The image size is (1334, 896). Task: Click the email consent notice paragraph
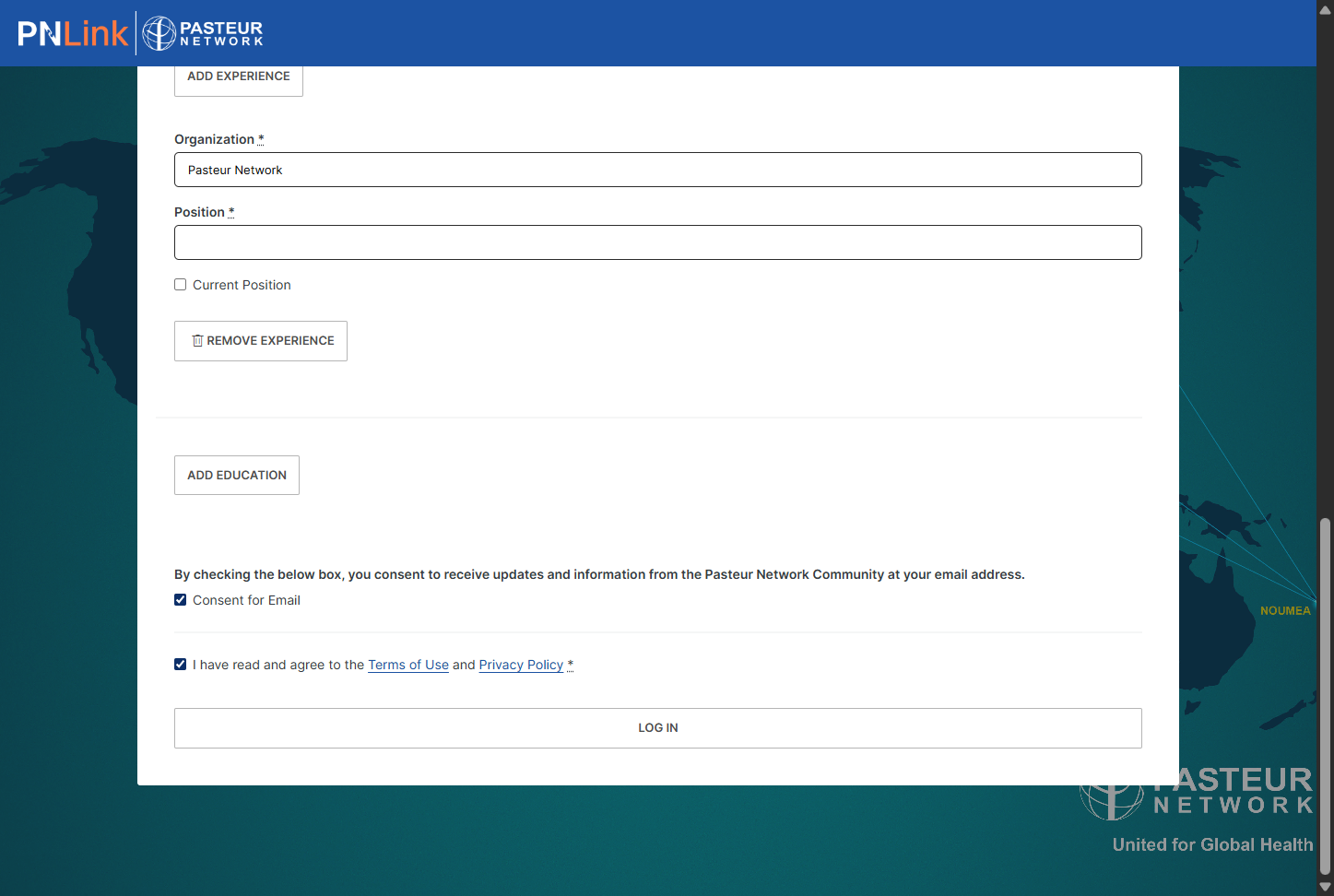[x=599, y=574]
